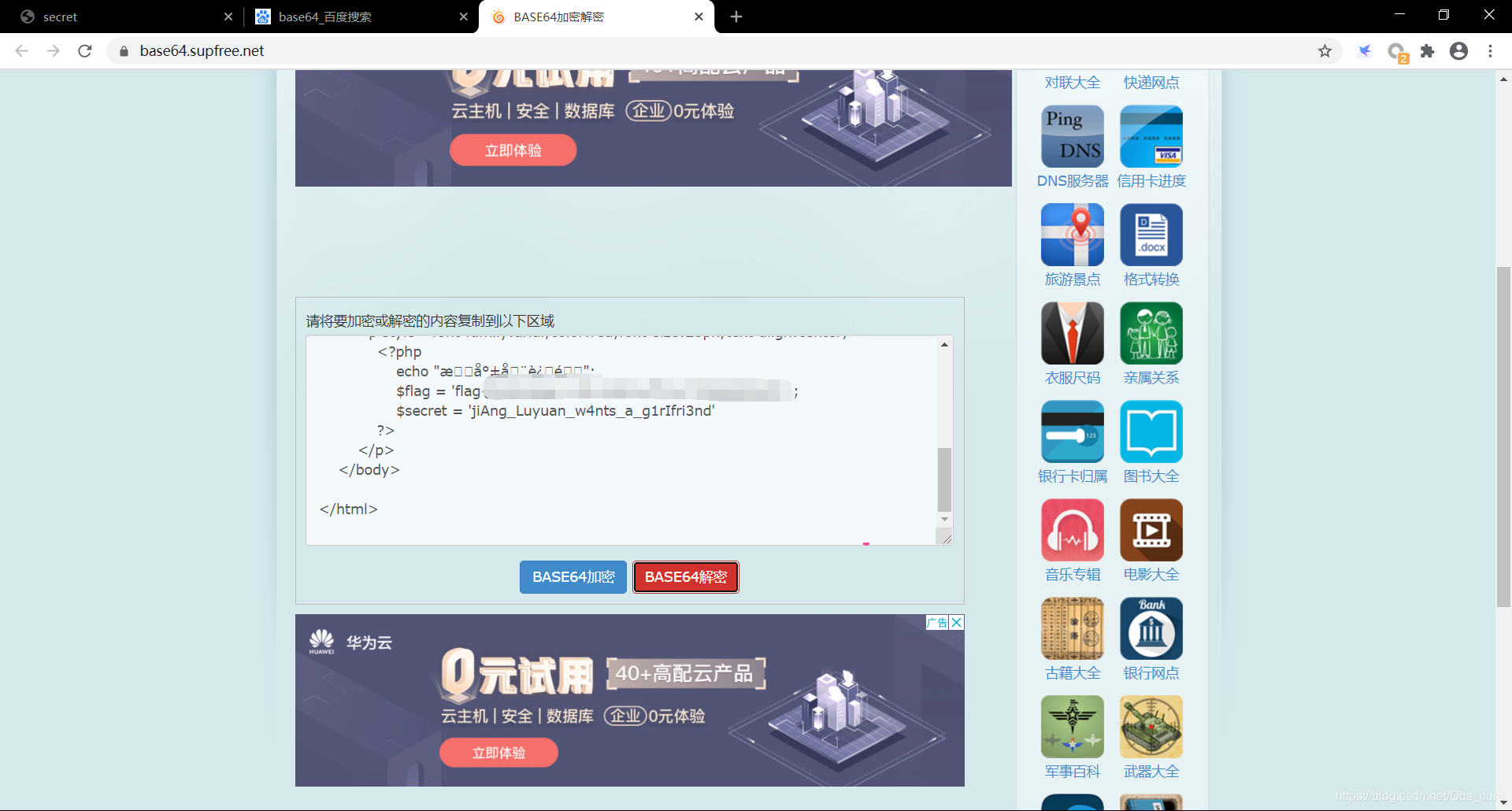Click the text area scrollbar up arrow
The width and height of the screenshot is (1512, 811).
(944, 345)
